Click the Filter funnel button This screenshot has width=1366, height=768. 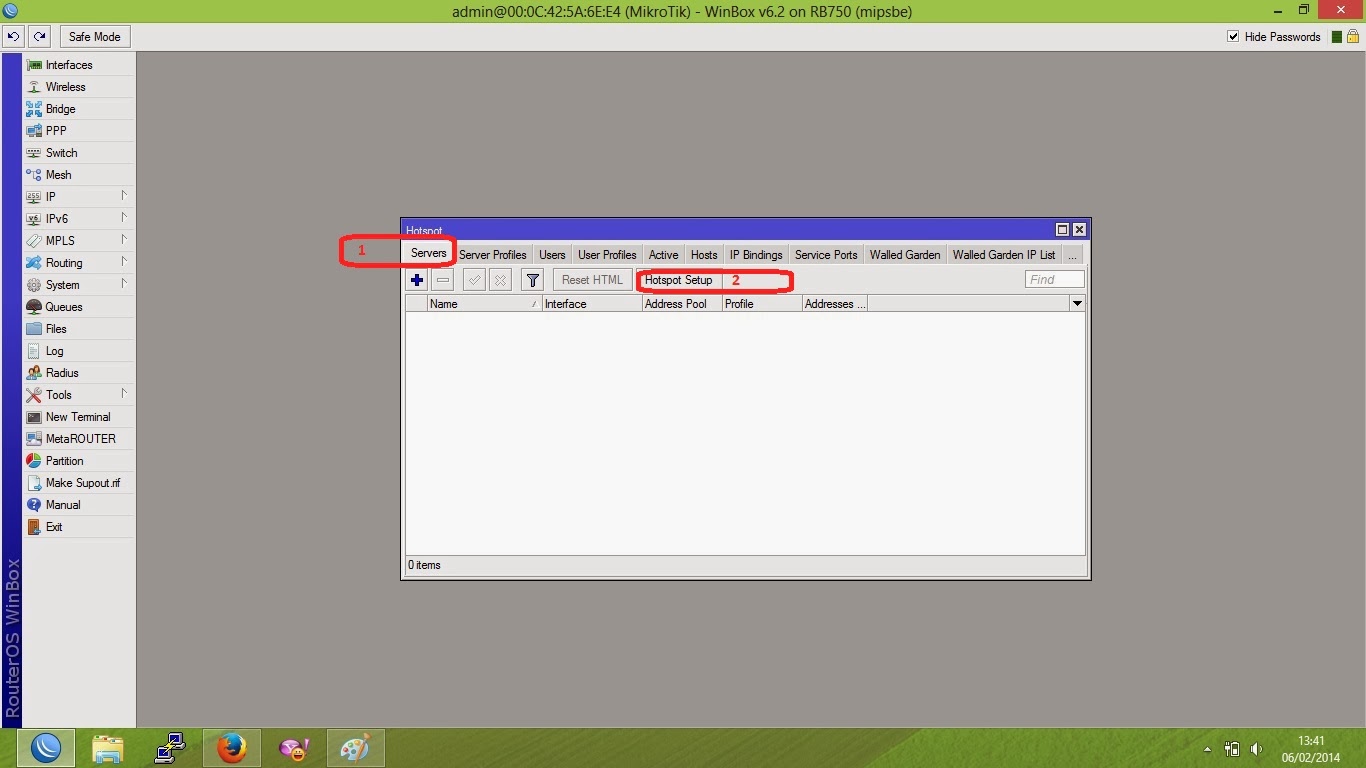click(x=533, y=280)
